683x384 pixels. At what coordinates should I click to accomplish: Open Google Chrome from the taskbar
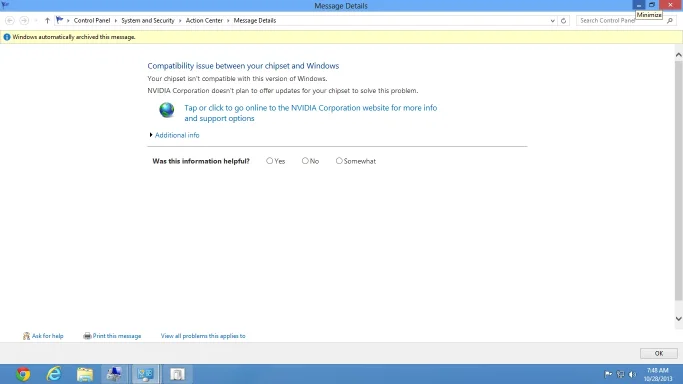click(x=23, y=374)
